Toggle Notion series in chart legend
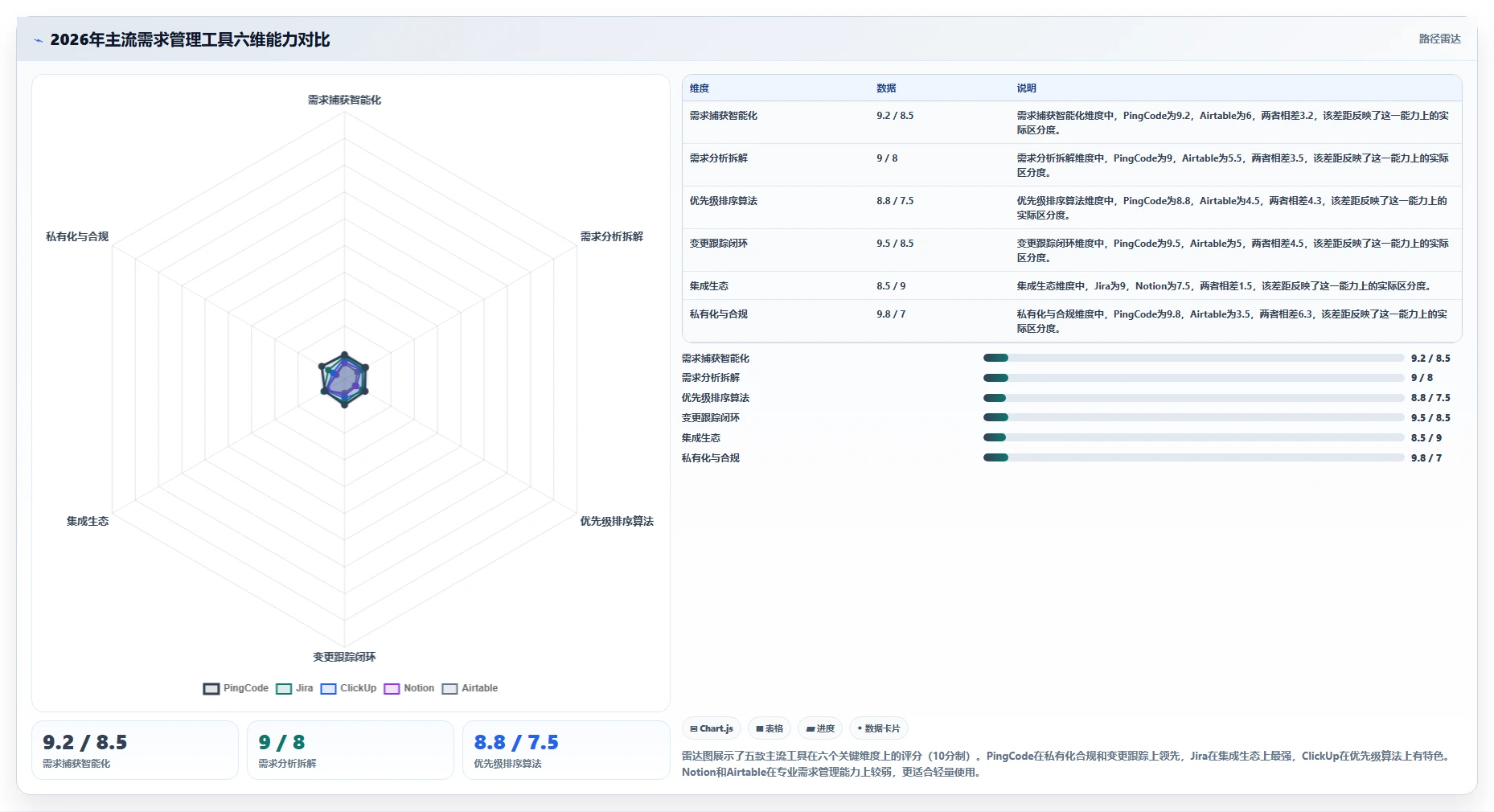This screenshot has height=812, width=1494. point(409,688)
